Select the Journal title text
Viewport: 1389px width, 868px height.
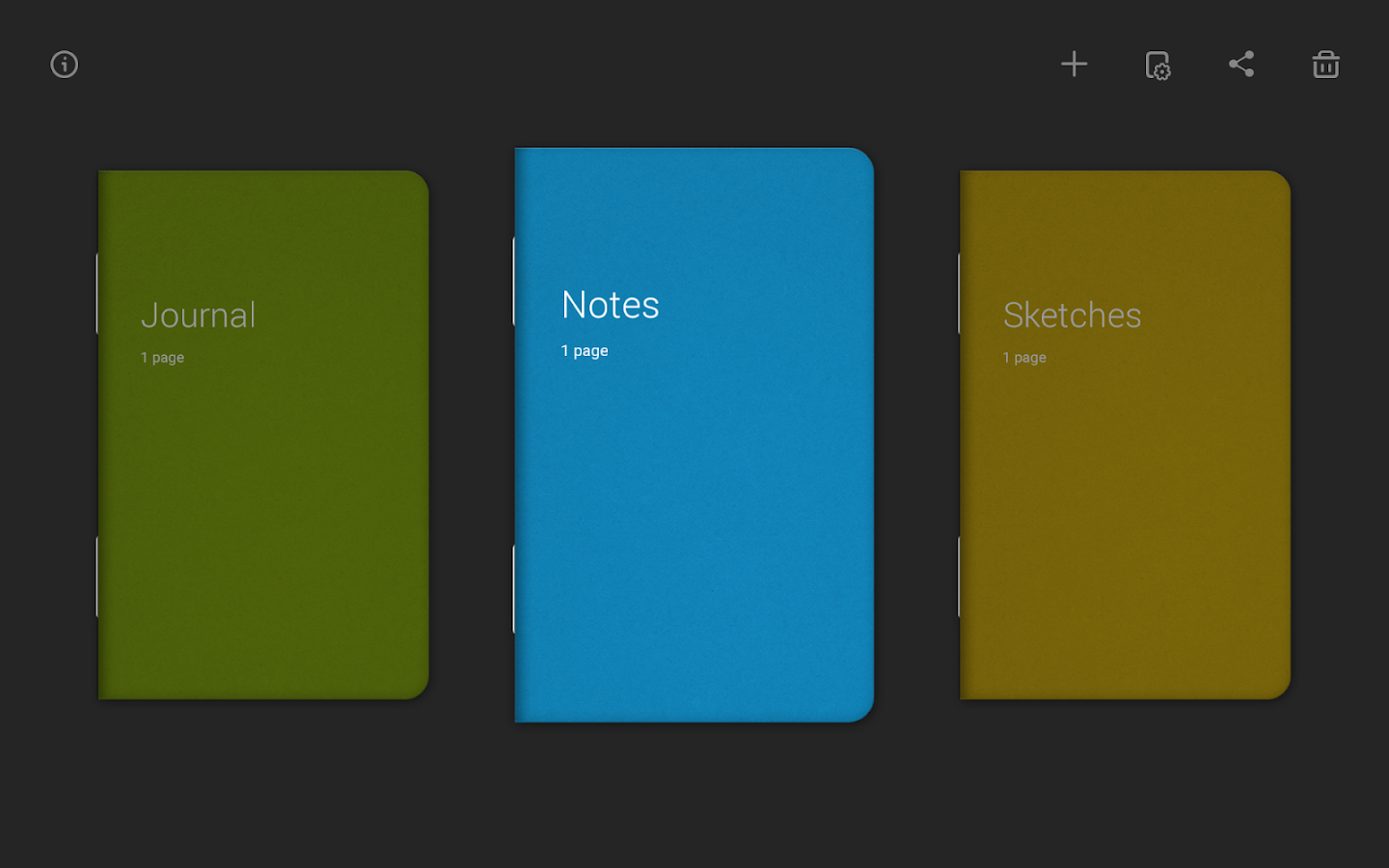coord(199,314)
